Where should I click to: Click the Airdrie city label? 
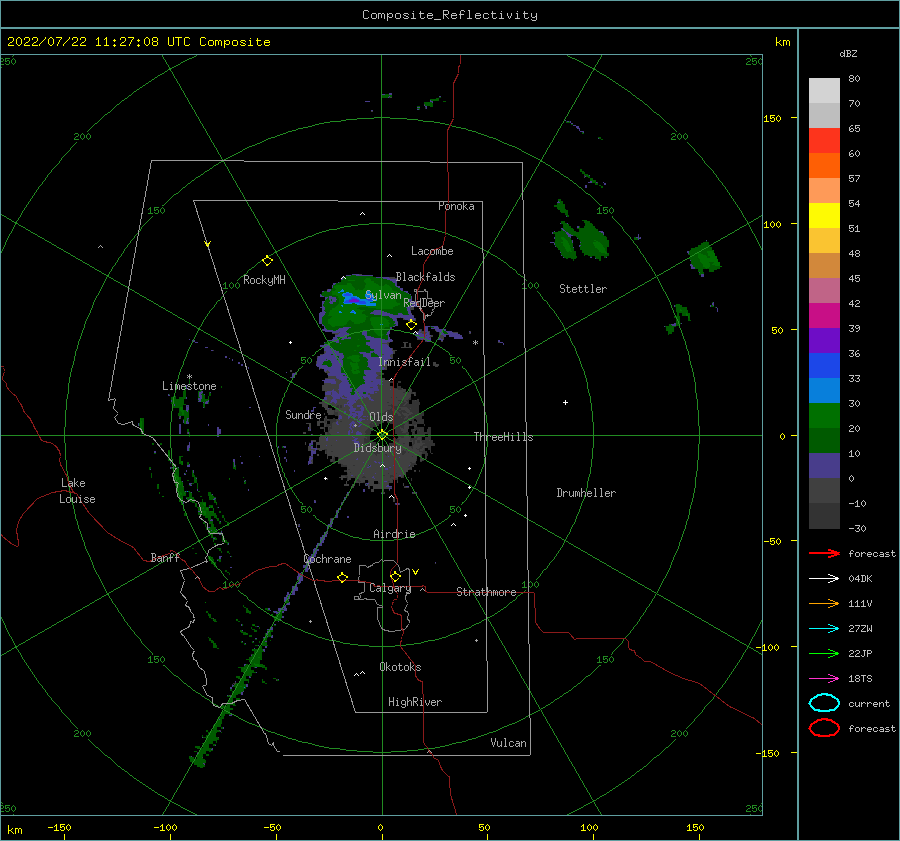(394, 534)
